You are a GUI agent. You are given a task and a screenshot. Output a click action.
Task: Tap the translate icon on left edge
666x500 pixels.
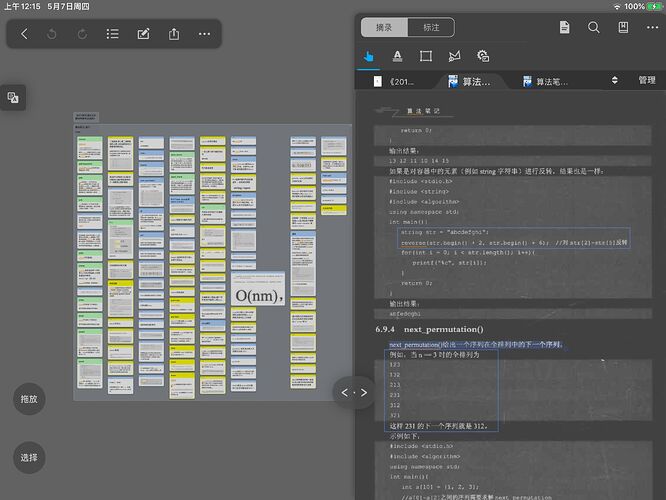(13, 98)
